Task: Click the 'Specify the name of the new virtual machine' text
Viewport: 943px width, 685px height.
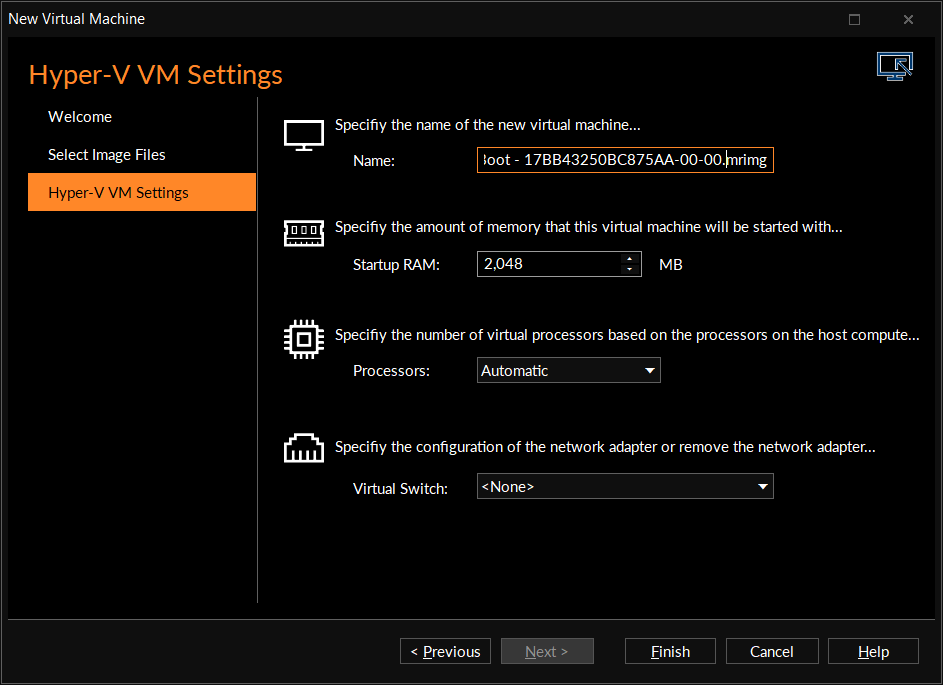Action: point(488,124)
